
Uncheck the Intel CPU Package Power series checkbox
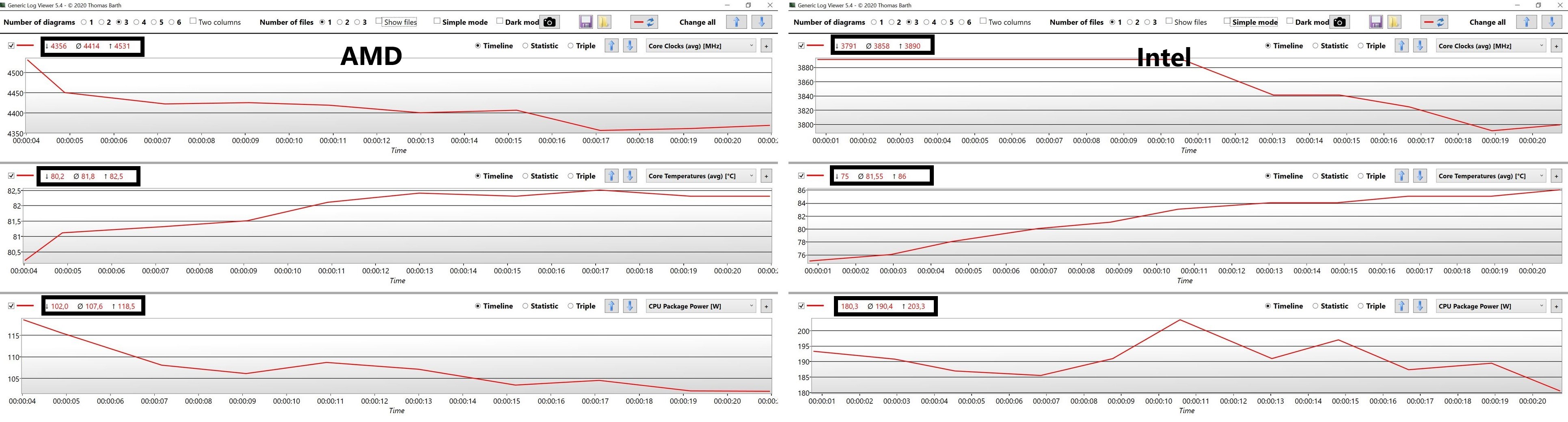(801, 306)
